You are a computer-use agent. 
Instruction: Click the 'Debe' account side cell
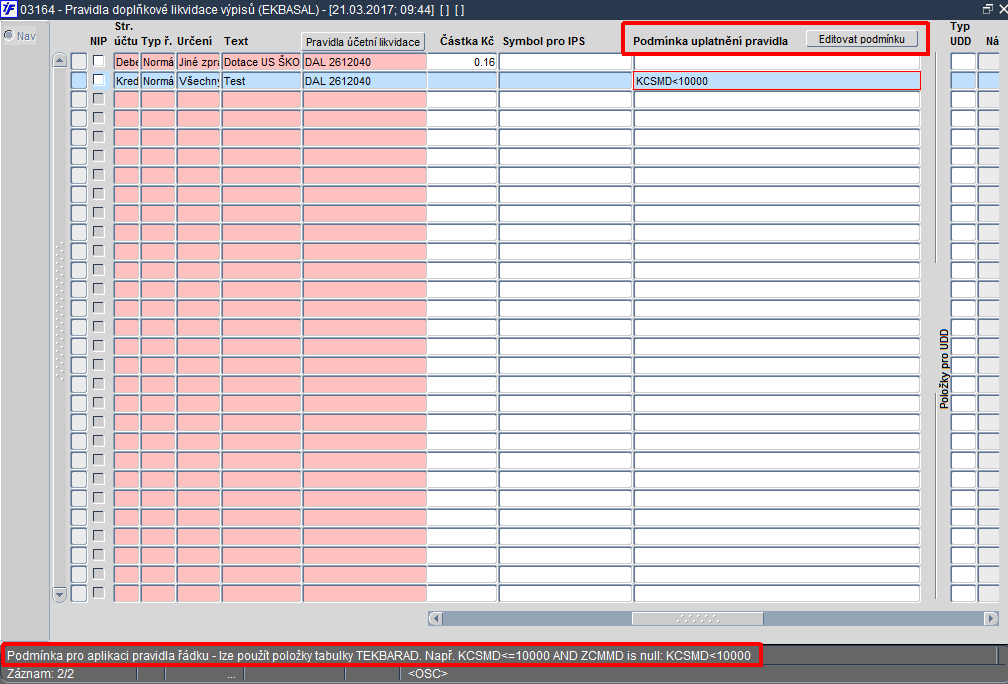pyautogui.click(x=127, y=62)
